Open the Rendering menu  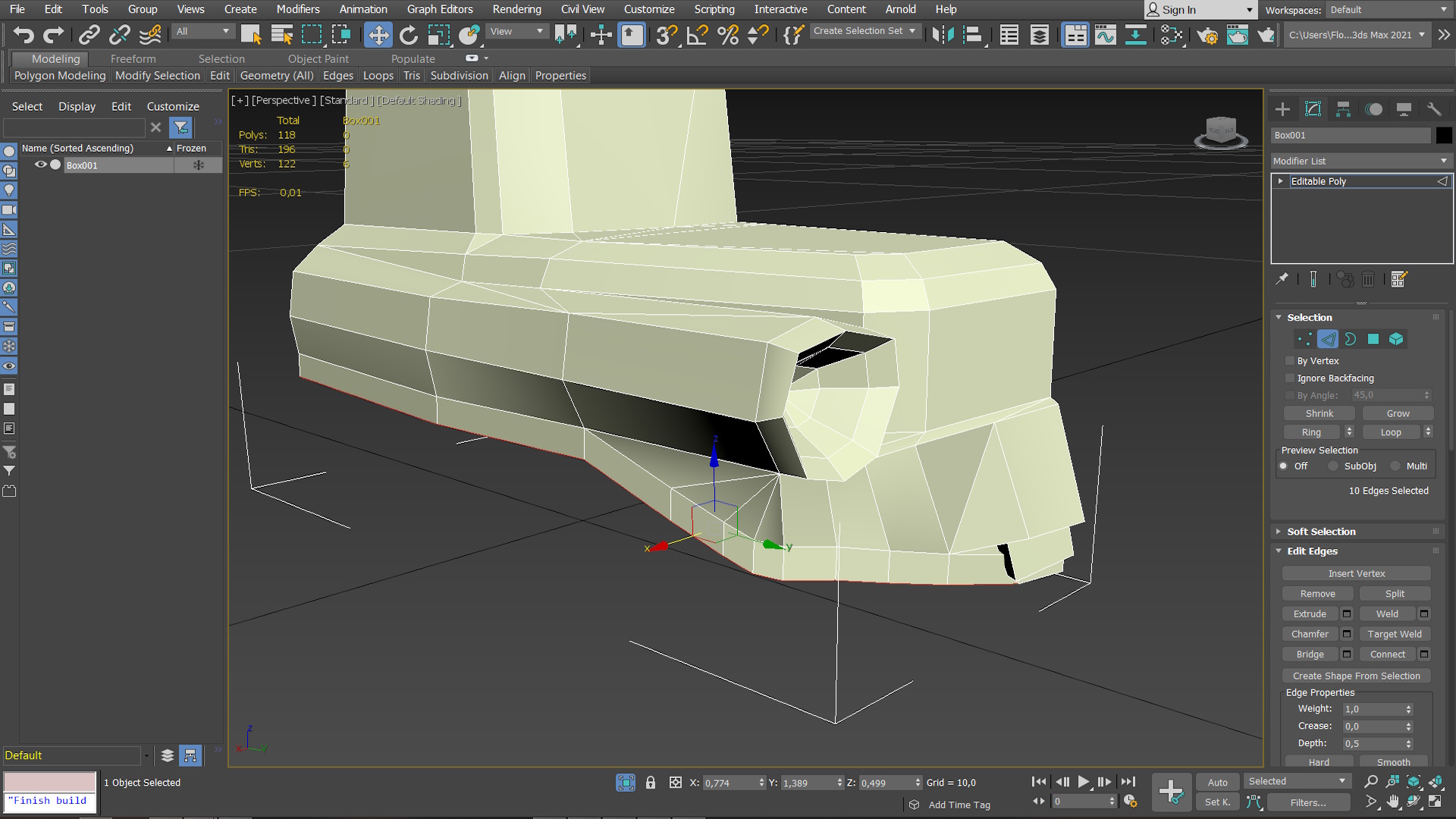(x=516, y=9)
